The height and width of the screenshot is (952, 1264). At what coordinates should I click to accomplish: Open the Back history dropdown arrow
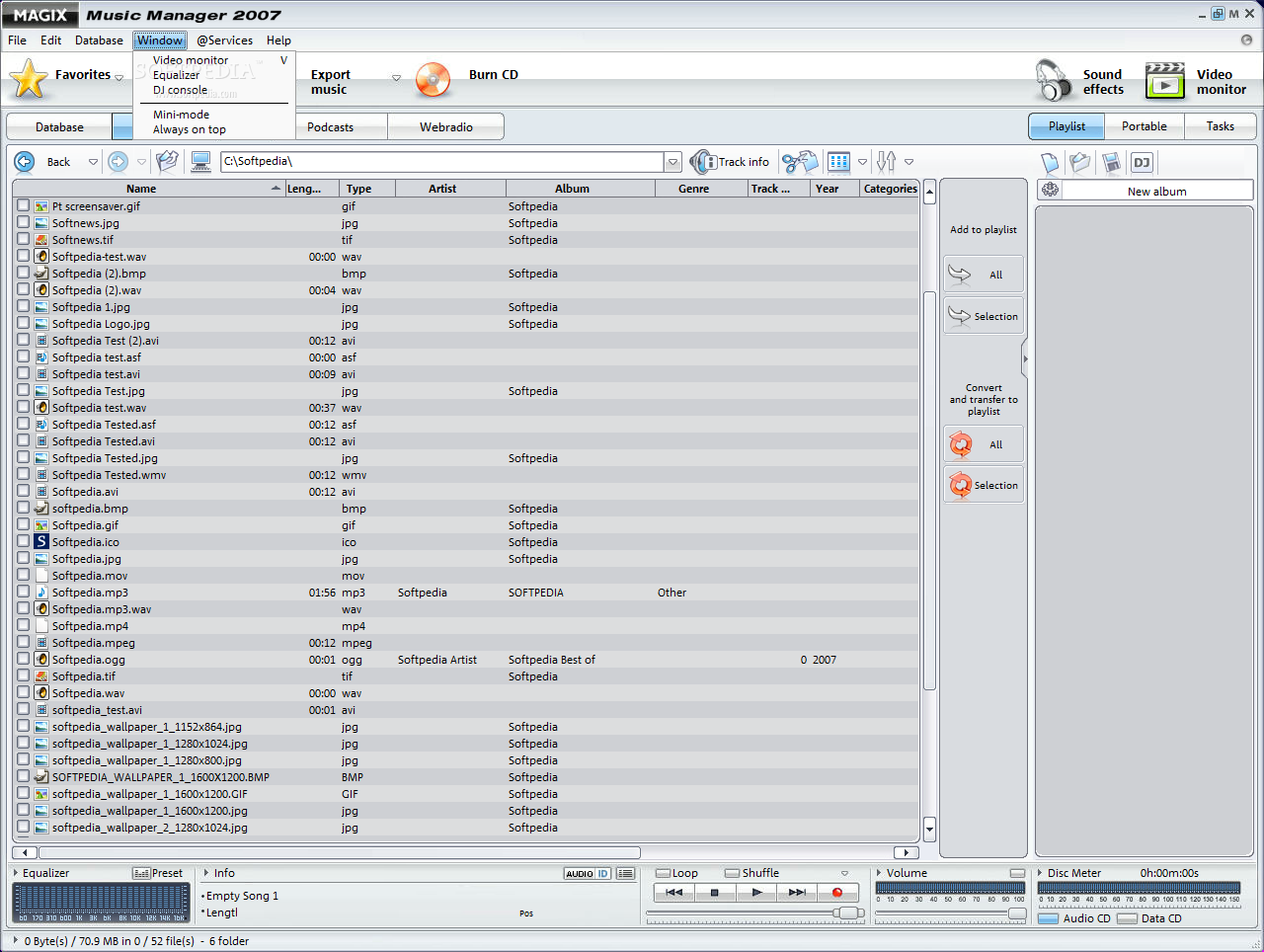[x=93, y=162]
